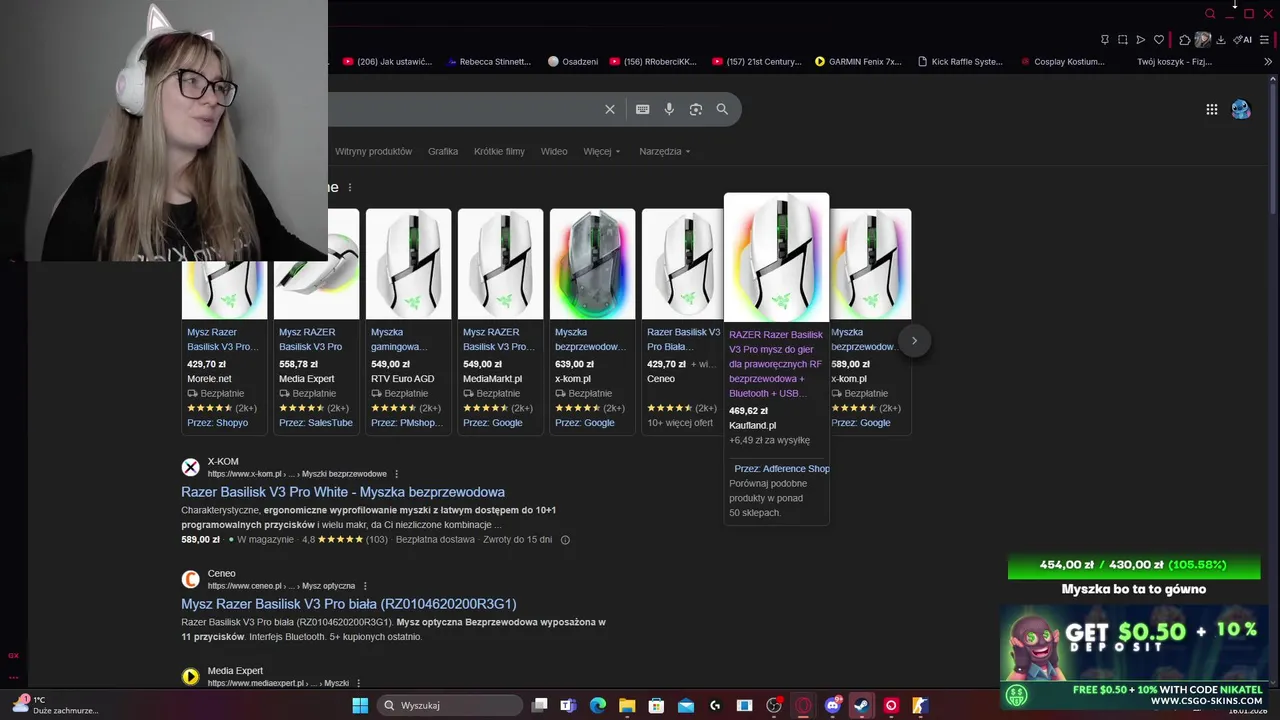Screen dimensions: 1280x720
Task: Open Steam from the taskbar
Action: [x=861, y=705]
